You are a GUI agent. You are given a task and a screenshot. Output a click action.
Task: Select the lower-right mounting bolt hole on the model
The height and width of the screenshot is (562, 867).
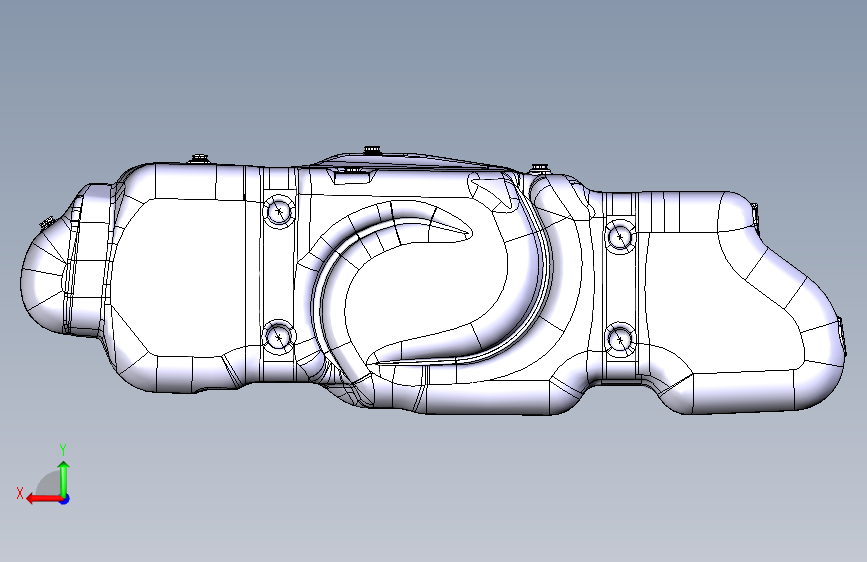click(x=620, y=339)
